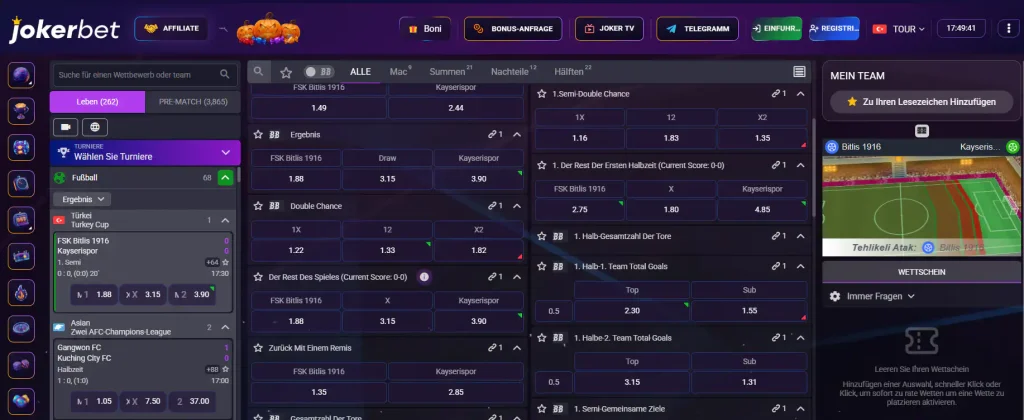Pick Kayserispor 2.85 in Zurück Mit Einem Remis
1024x420 pixels.
pos(456,392)
